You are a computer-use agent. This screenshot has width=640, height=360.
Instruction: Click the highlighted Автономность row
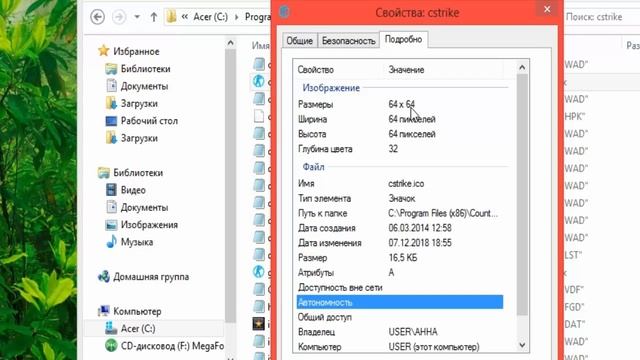[400, 302]
